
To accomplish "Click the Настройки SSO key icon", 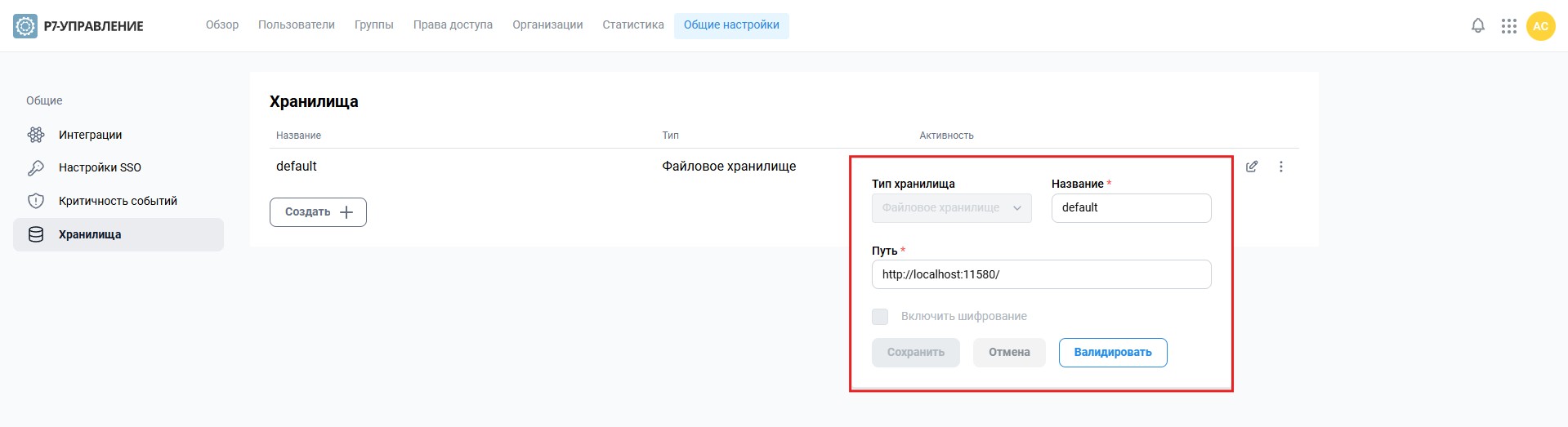I will click(36, 167).
